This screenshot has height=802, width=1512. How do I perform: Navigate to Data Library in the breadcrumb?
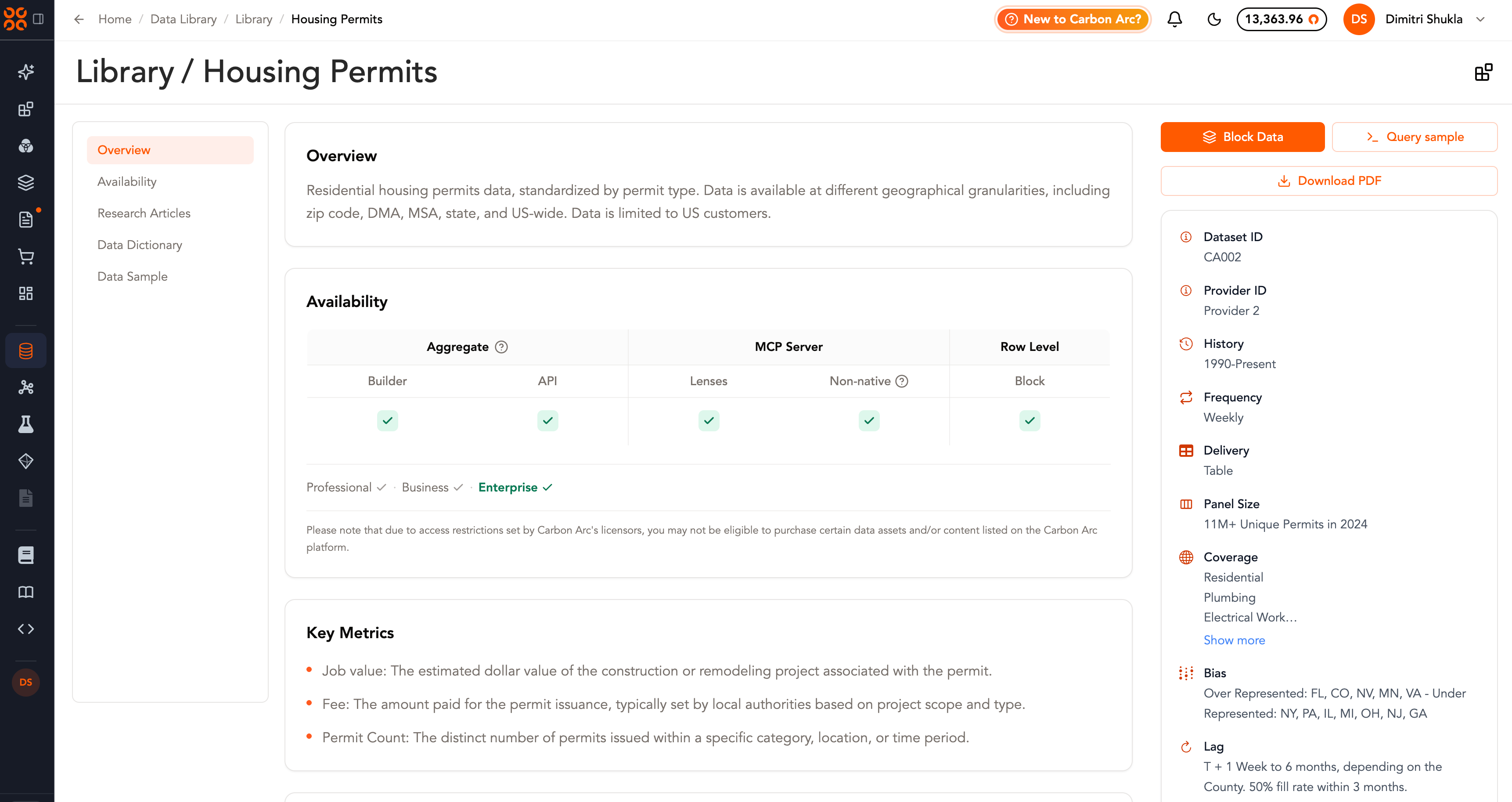(184, 19)
